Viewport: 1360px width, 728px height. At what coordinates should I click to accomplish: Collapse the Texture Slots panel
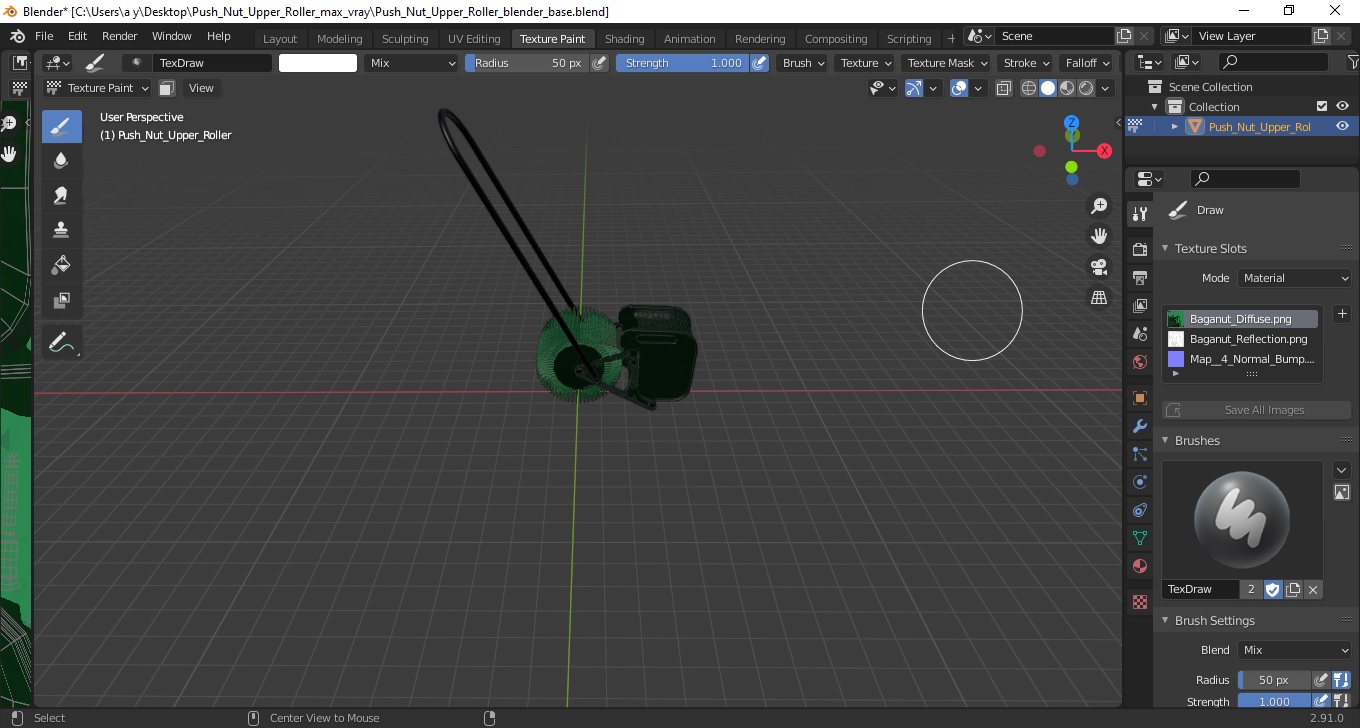pos(1165,248)
